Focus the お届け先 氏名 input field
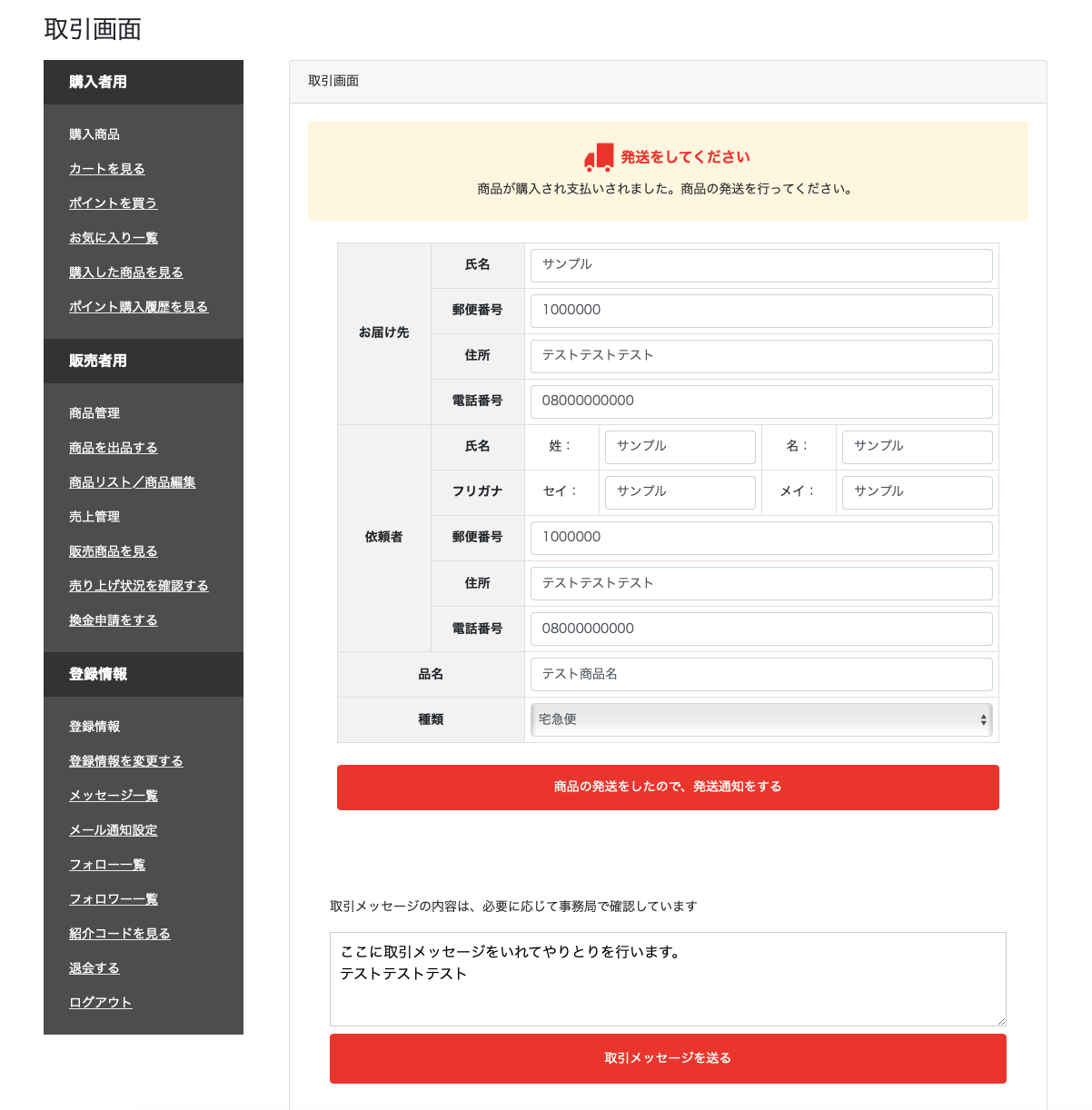The image size is (1092, 1110). point(760,265)
